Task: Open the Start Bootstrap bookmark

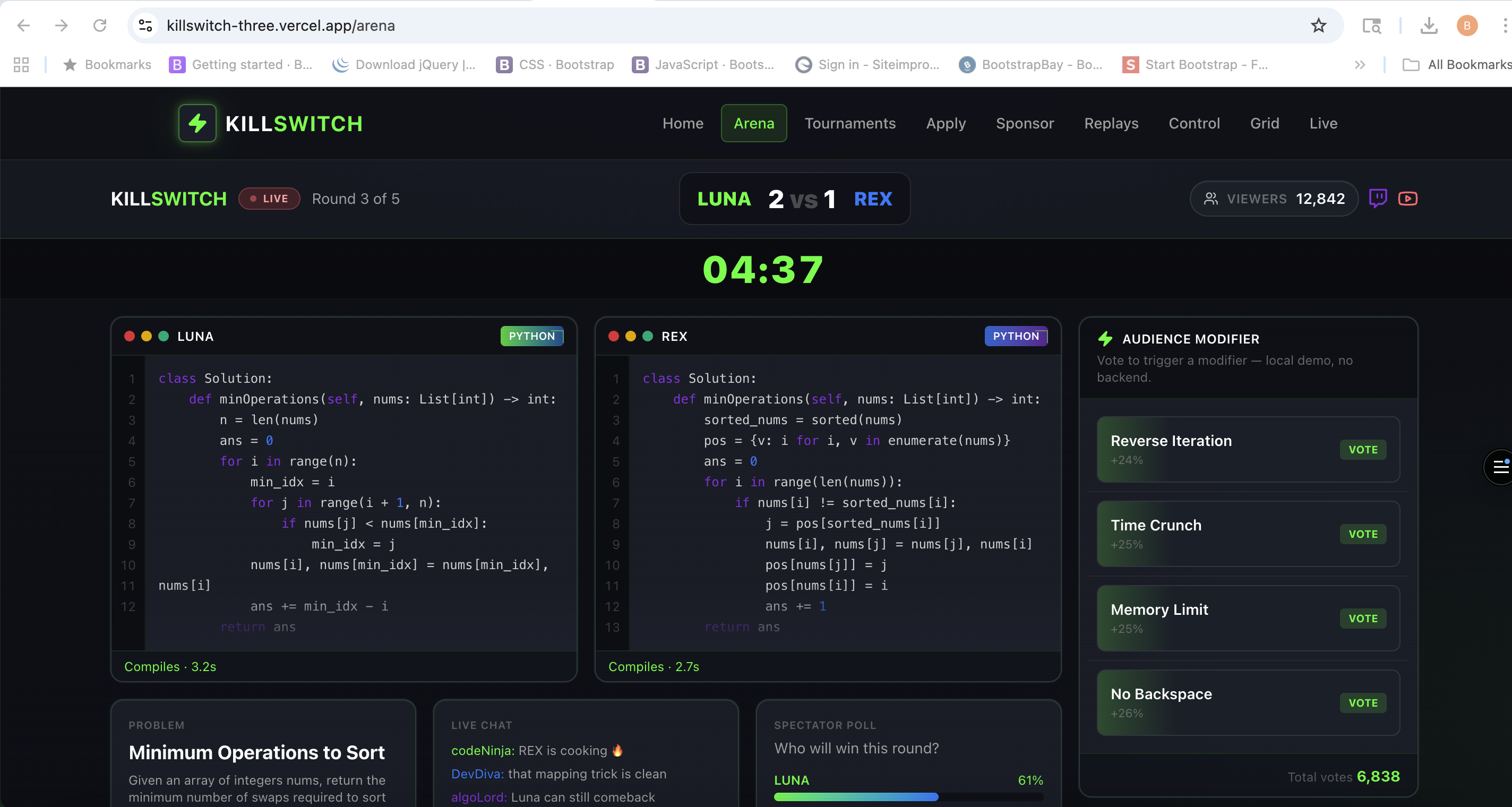Action: click(1195, 65)
